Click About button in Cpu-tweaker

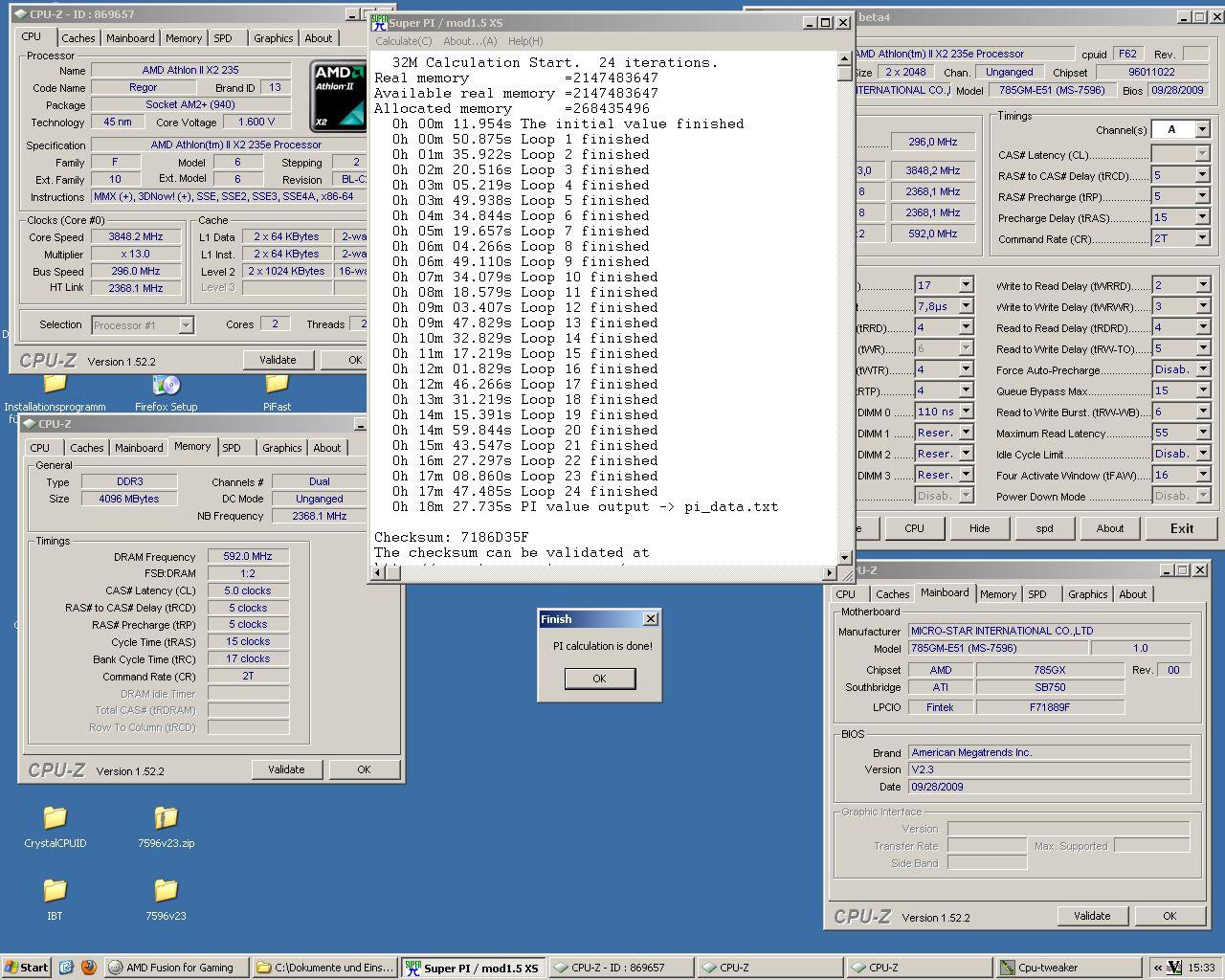point(1109,528)
